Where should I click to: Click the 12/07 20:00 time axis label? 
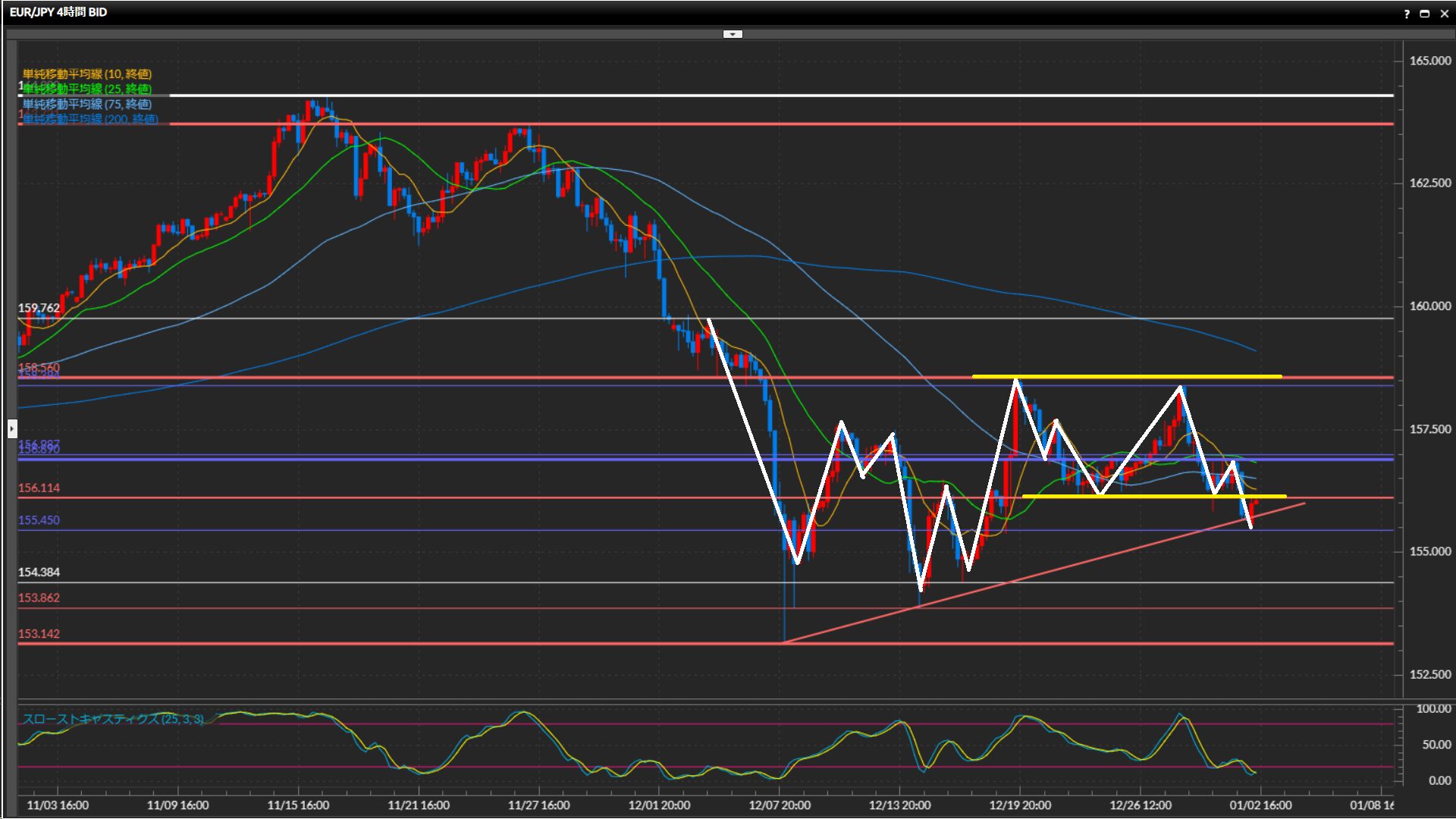point(780,805)
